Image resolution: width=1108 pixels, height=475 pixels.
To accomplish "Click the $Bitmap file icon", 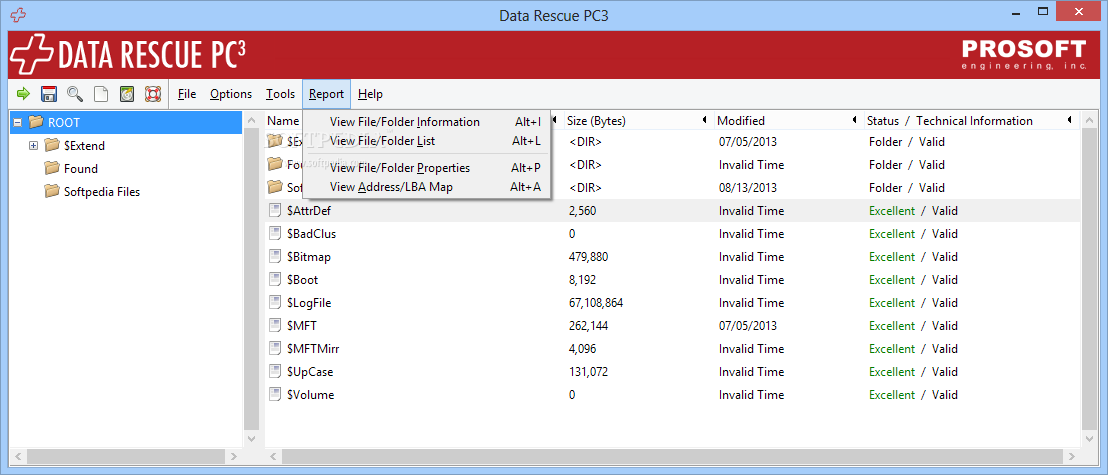I will pos(275,256).
